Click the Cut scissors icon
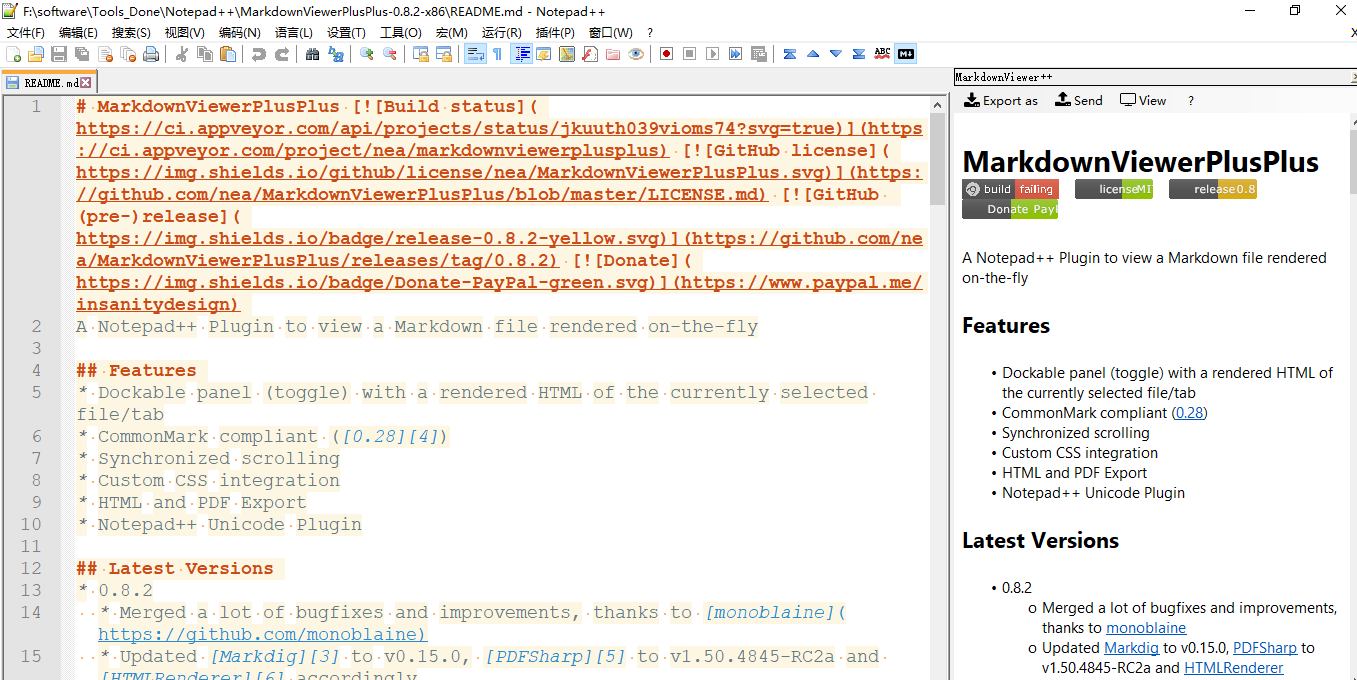Image resolution: width=1357 pixels, height=680 pixels. (x=182, y=54)
